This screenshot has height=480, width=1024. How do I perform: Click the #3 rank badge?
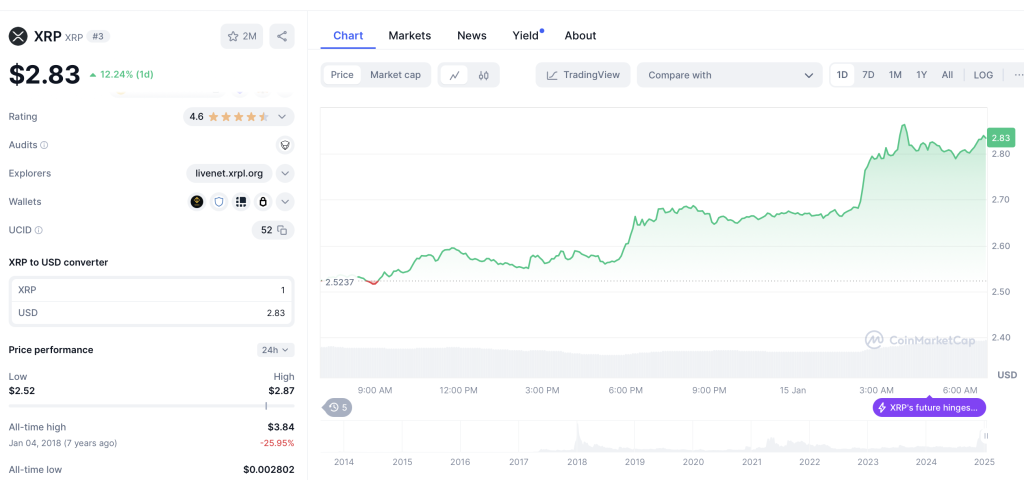pyautogui.click(x=98, y=37)
